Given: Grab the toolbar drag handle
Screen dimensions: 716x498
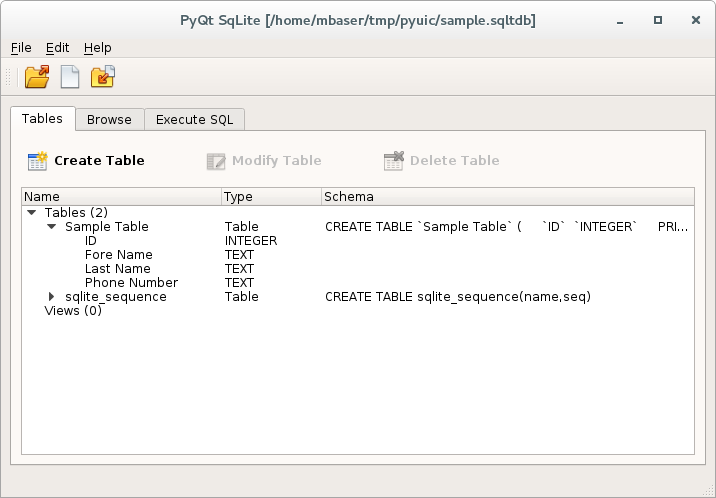Looking at the screenshot, I should point(8,77).
